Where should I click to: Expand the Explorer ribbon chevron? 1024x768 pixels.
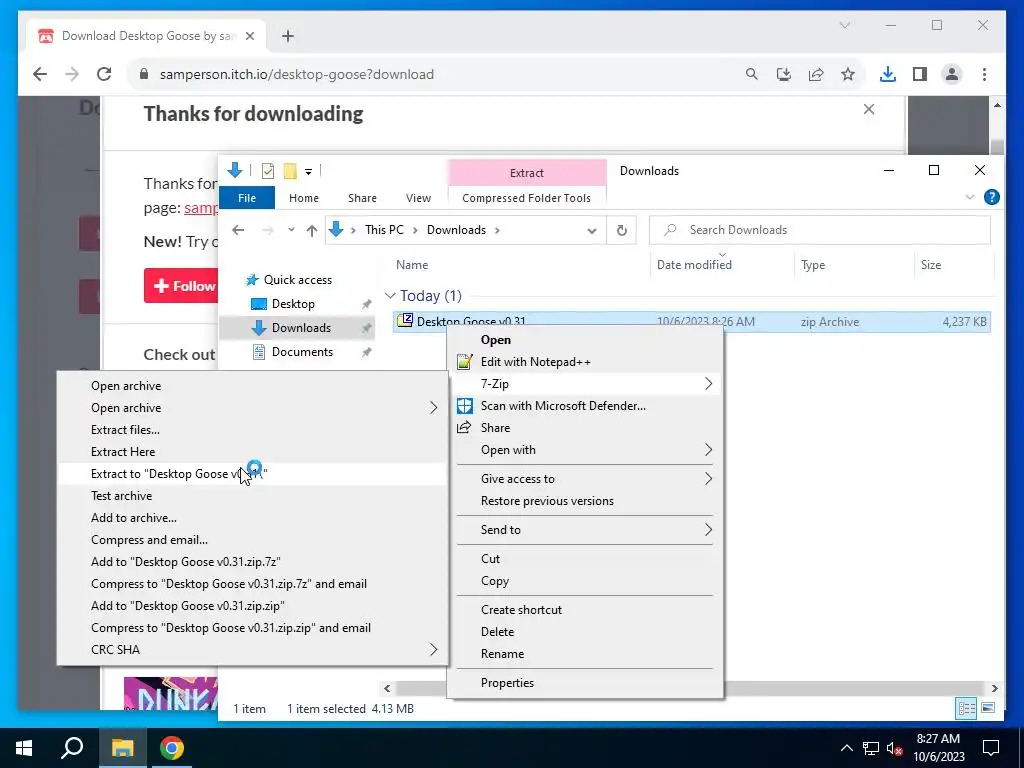pos(970,197)
